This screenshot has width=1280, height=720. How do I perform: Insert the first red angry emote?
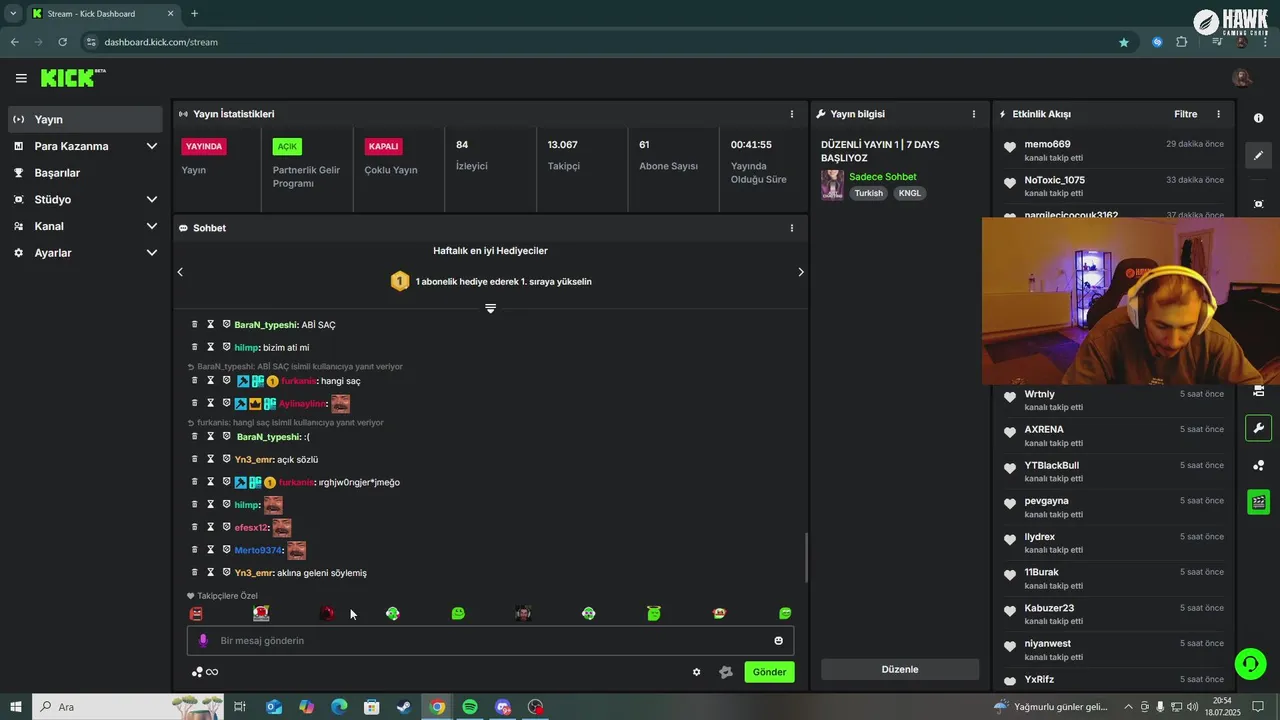click(196, 613)
